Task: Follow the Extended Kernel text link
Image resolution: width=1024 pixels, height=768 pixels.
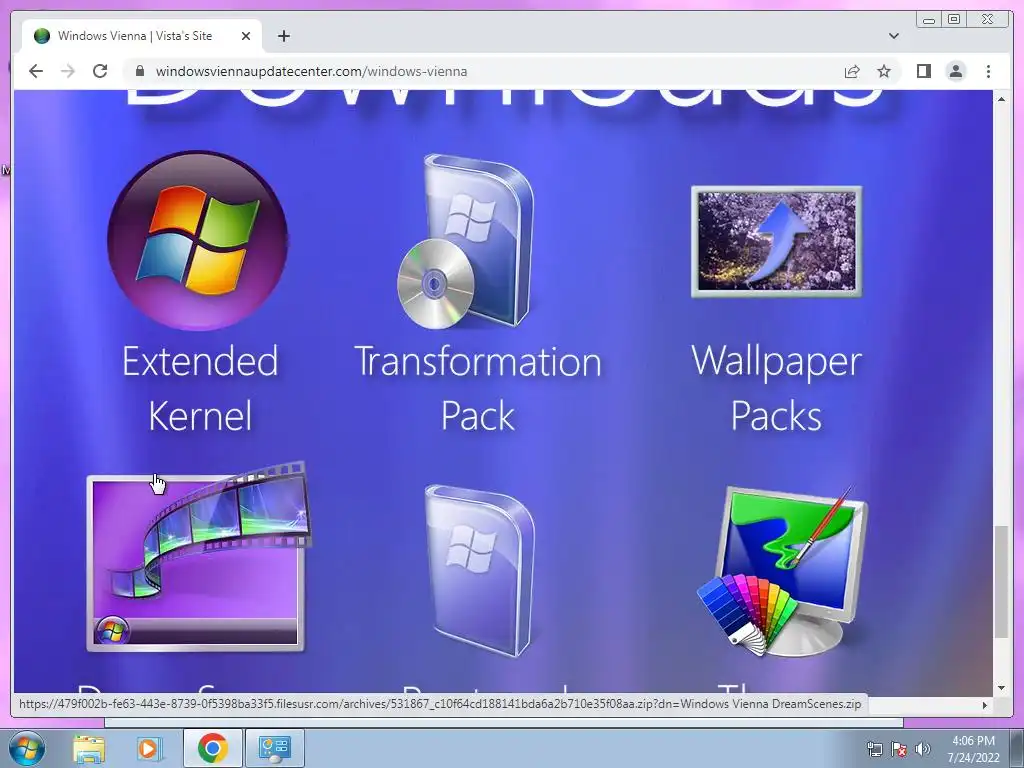Action: point(200,389)
